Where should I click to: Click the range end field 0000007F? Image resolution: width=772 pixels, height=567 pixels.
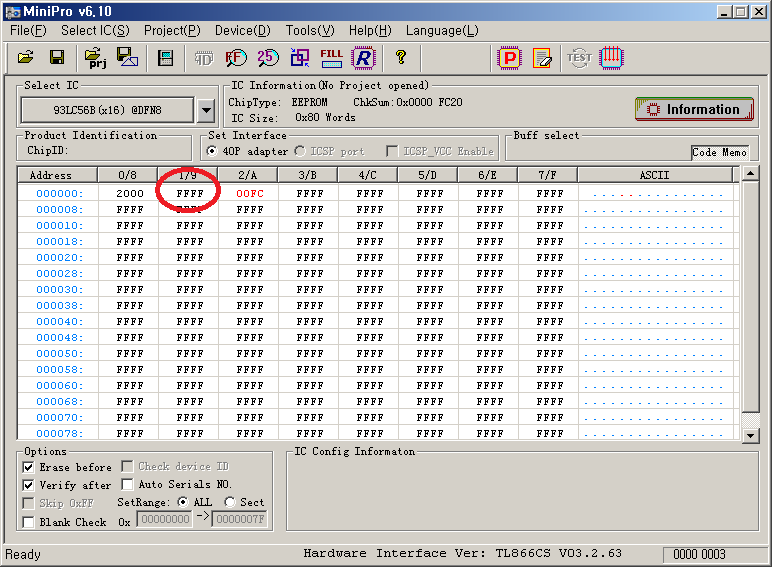coord(240,519)
